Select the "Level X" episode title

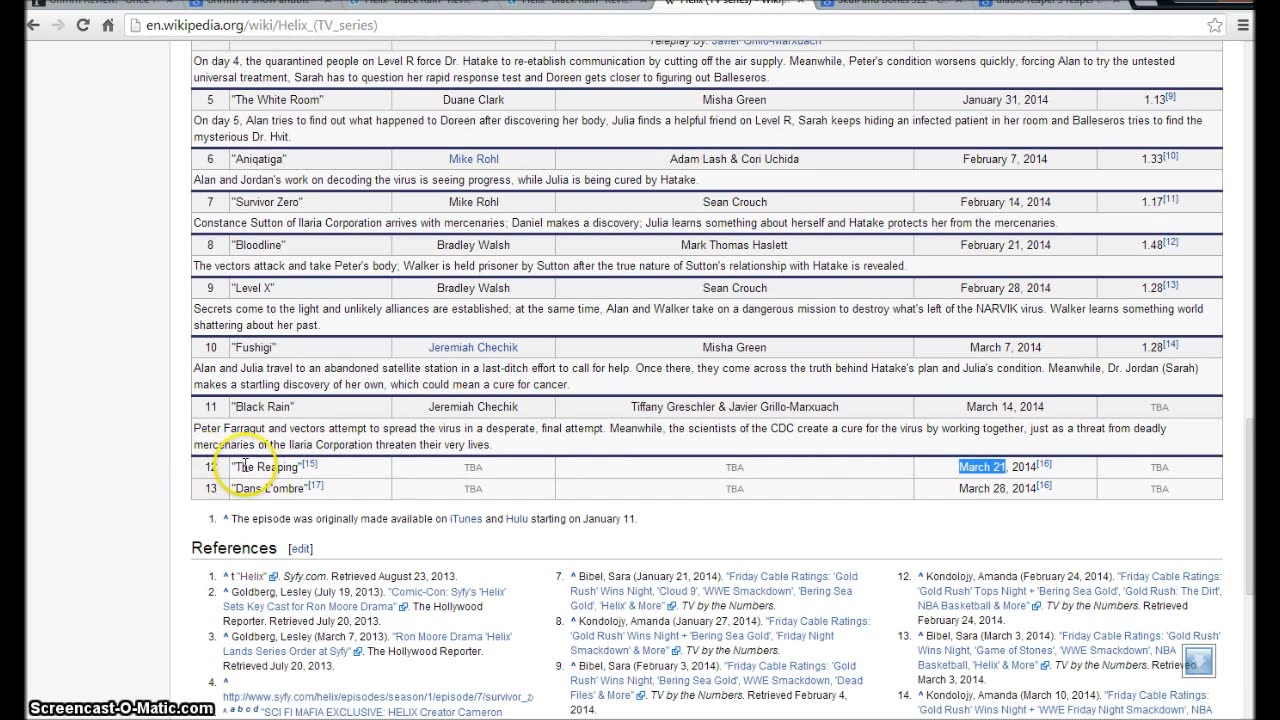pyautogui.click(x=253, y=288)
